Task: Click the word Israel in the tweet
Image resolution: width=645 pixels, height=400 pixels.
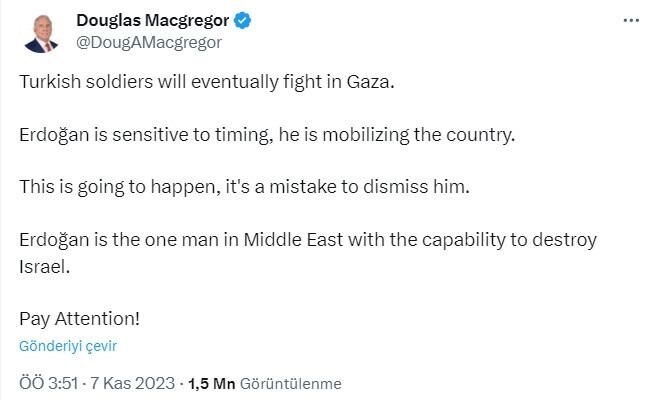Action: tap(44, 266)
